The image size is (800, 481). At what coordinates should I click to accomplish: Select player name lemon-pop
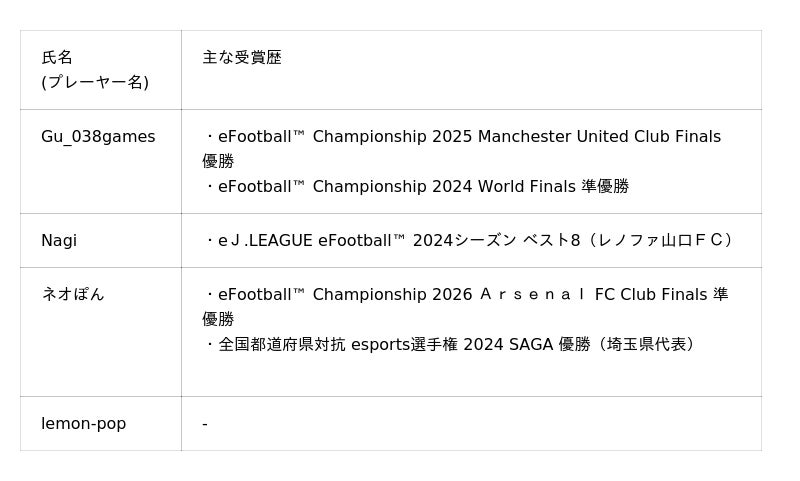pos(84,424)
